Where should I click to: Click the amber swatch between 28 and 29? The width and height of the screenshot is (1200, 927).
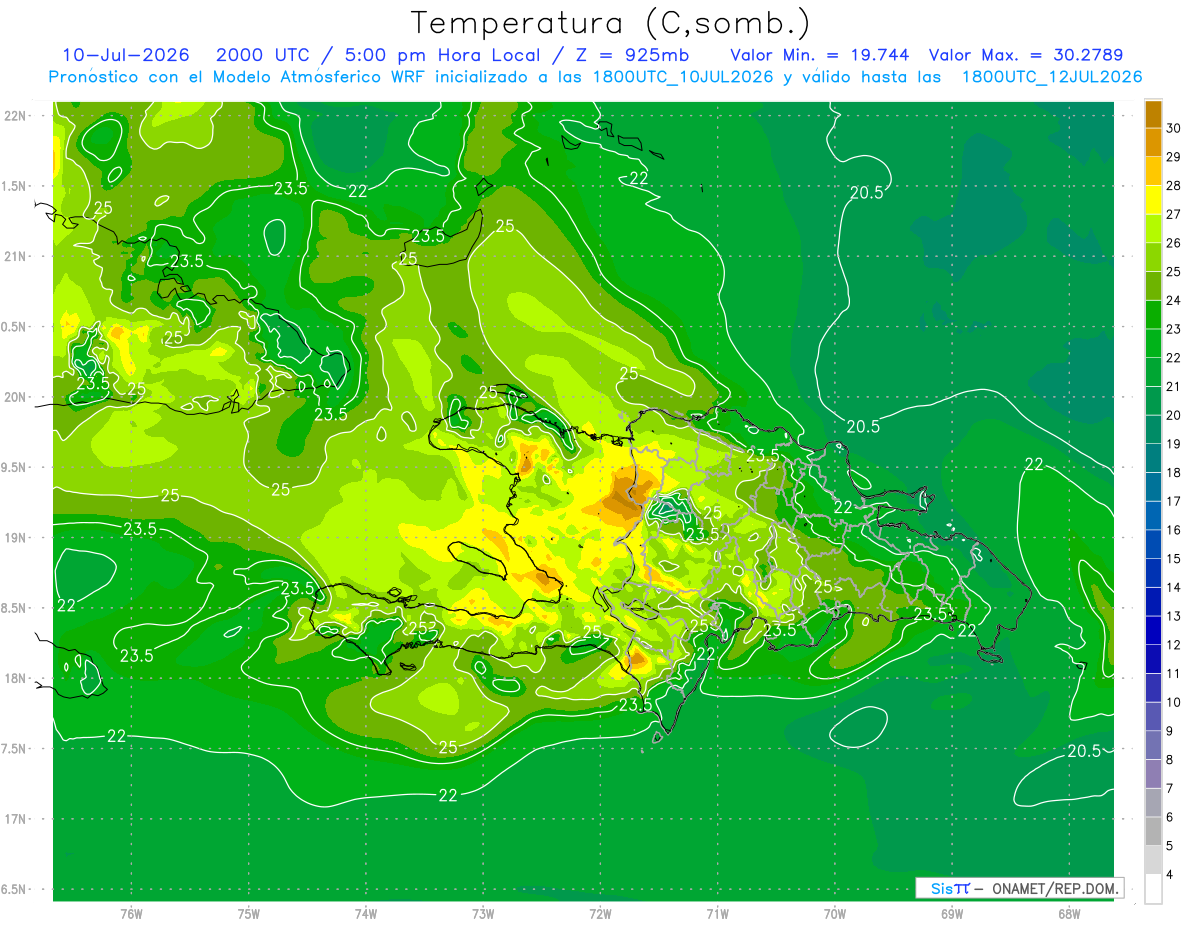pyautogui.click(x=1153, y=171)
